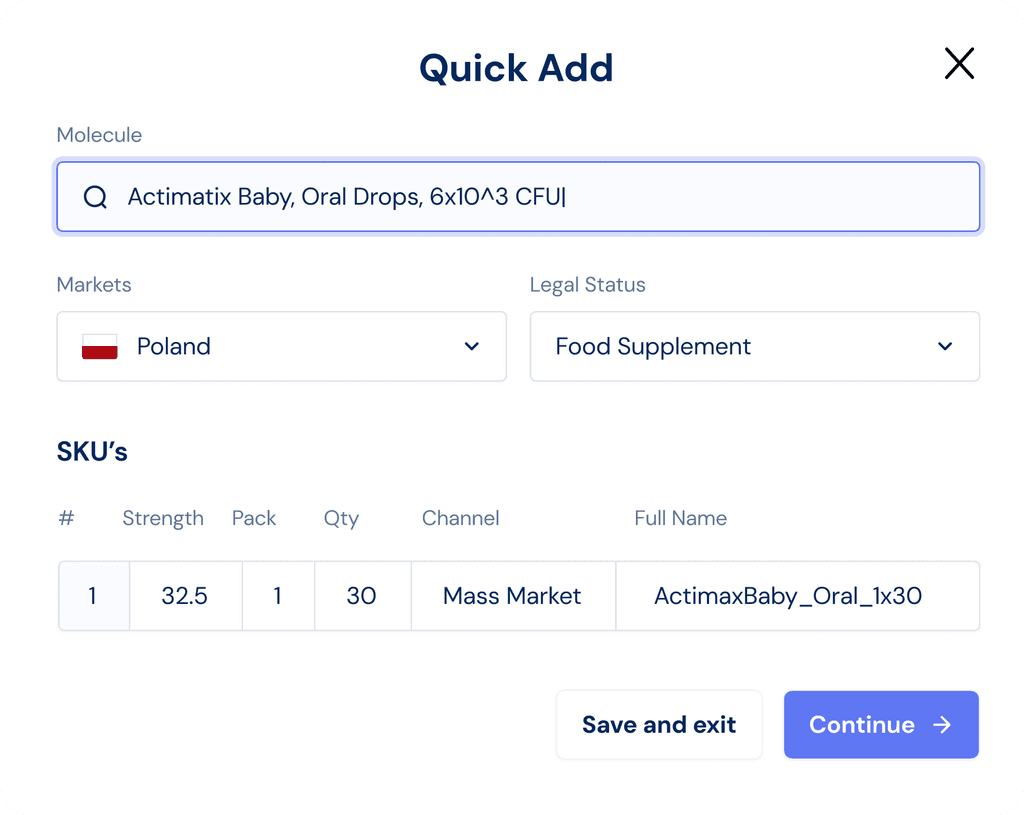This screenshot has height=815, width=1024.
Task: Edit the ActimaxBaby_Oral_1x30 full name cell
Action: pyautogui.click(x=788, y=596)
